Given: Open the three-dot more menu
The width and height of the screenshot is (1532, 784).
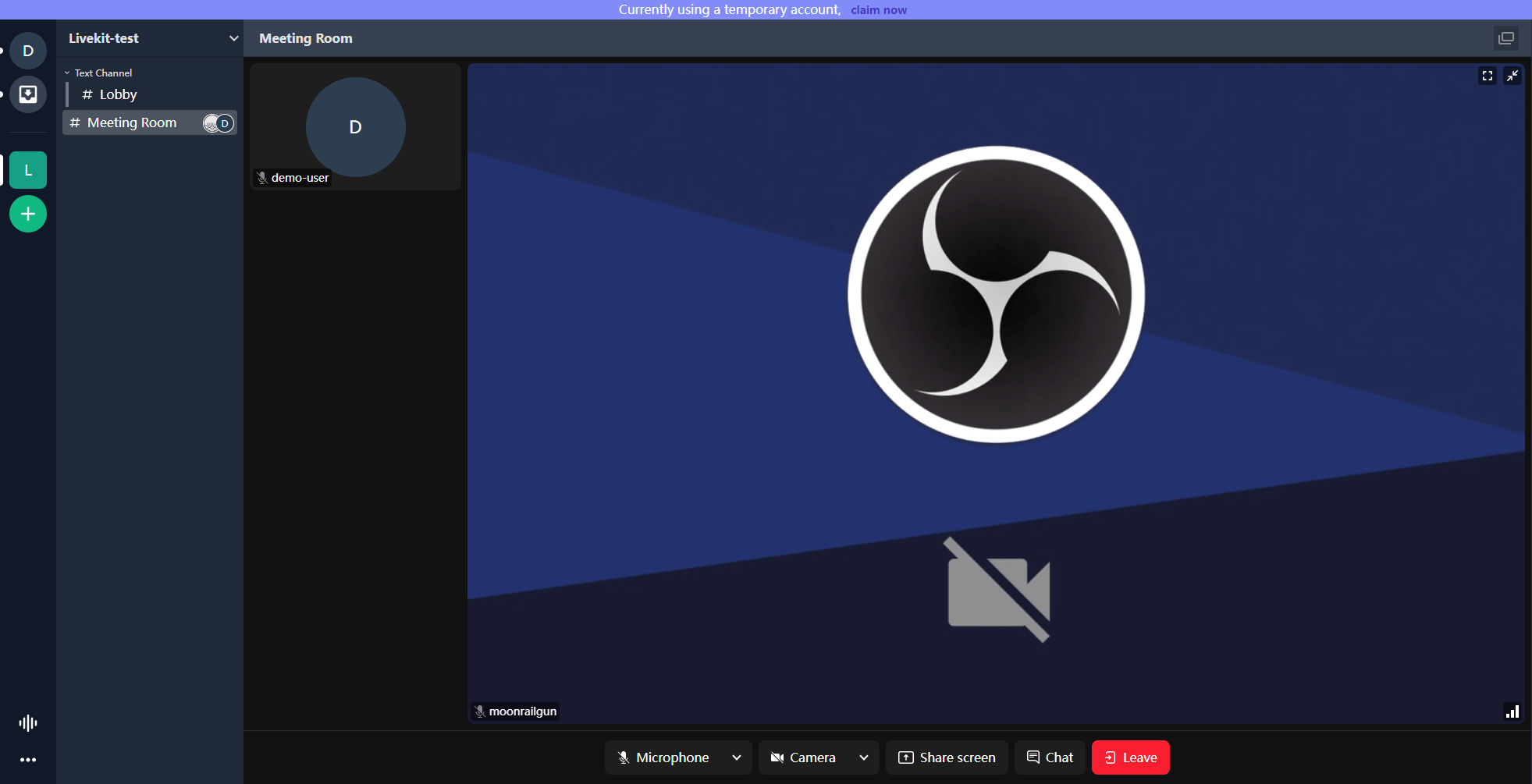Looking at the screenshot, I should click(x=28, y=760).
